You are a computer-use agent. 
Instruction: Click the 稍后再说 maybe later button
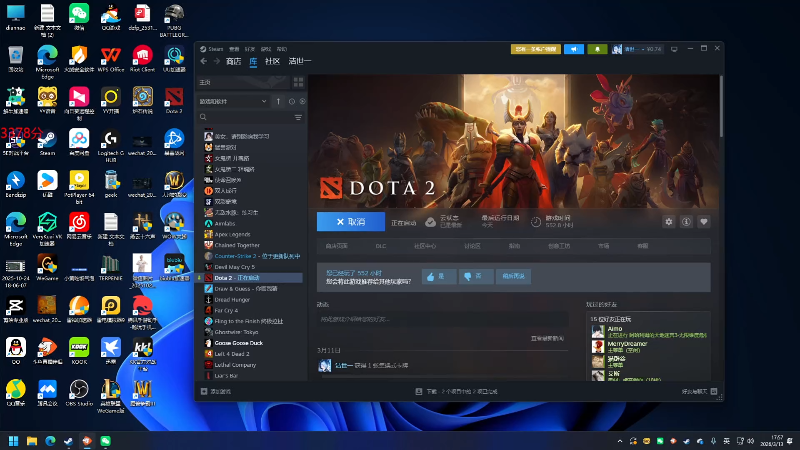513,277
